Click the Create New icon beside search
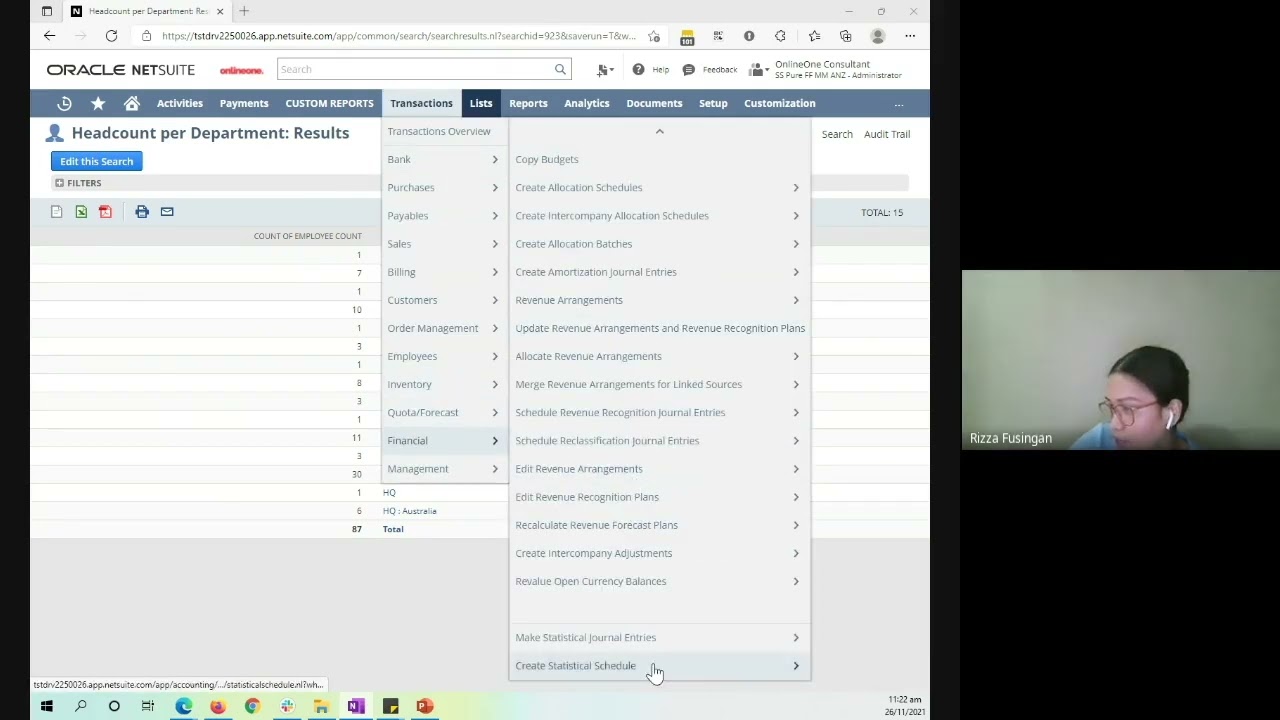This screenshot has height=720, width=1280. click(605, 69)
